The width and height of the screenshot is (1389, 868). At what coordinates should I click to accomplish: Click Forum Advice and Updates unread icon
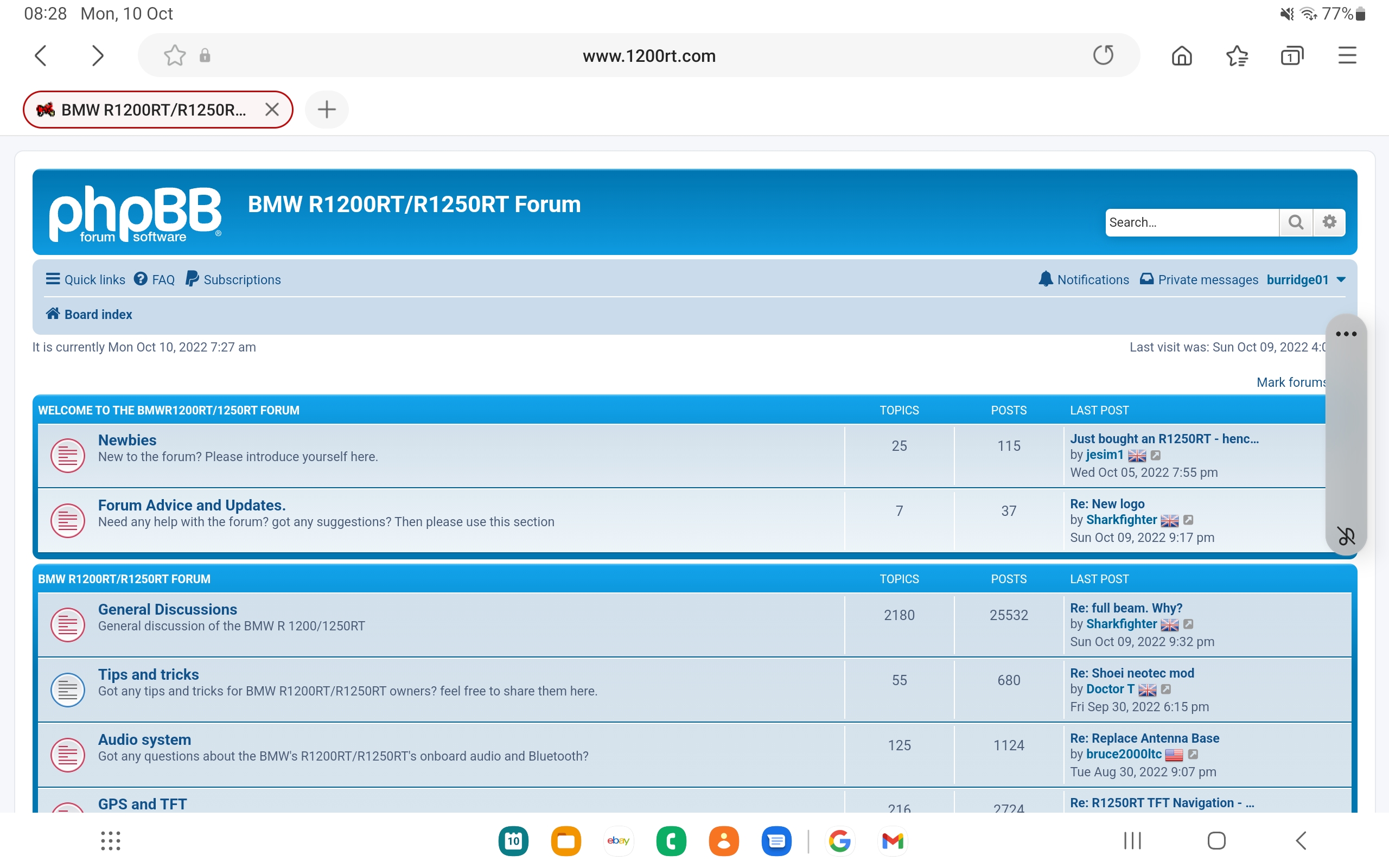(68, 521)
